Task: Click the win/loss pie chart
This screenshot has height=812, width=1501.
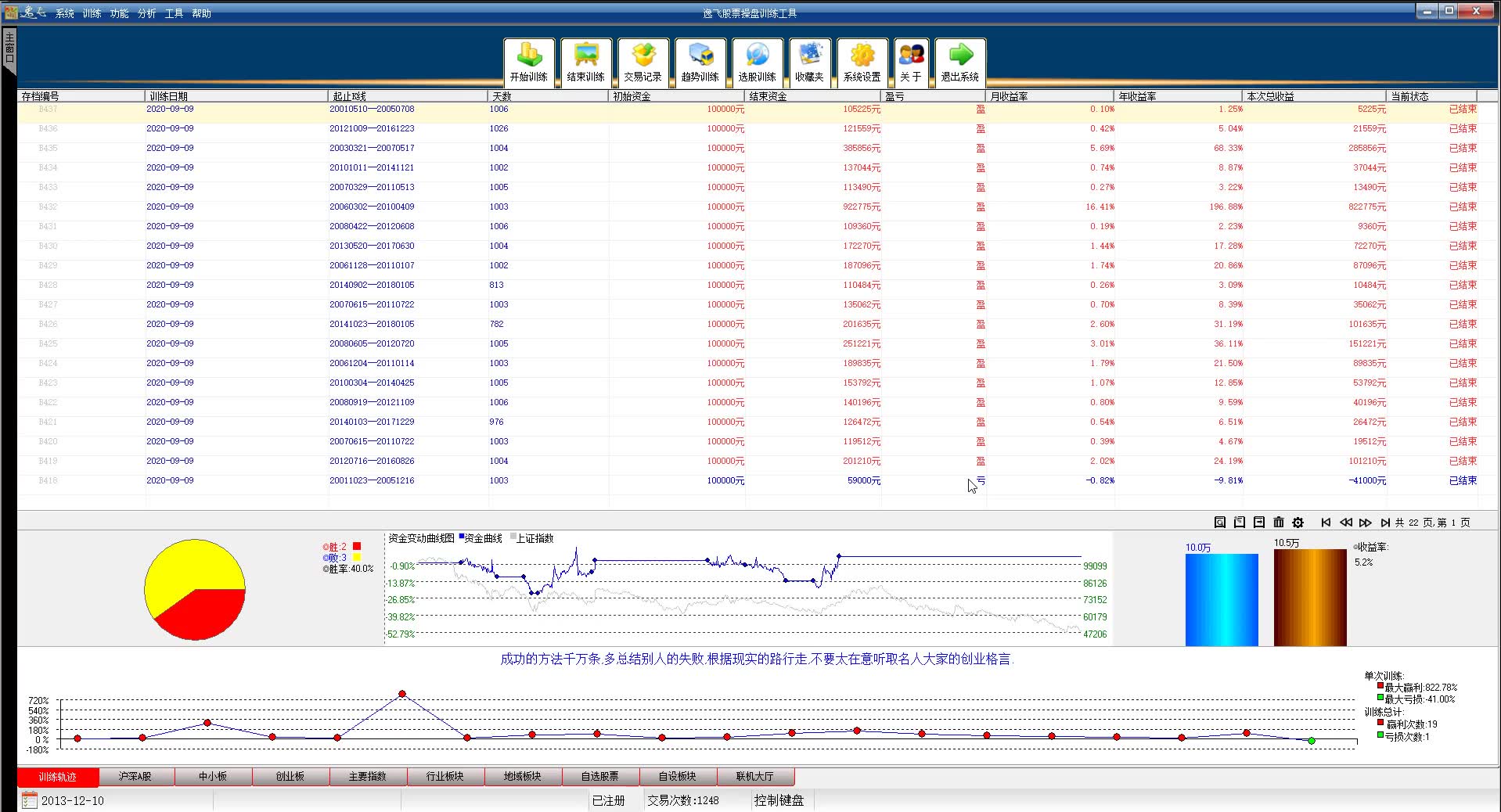Action: (195, 589)
